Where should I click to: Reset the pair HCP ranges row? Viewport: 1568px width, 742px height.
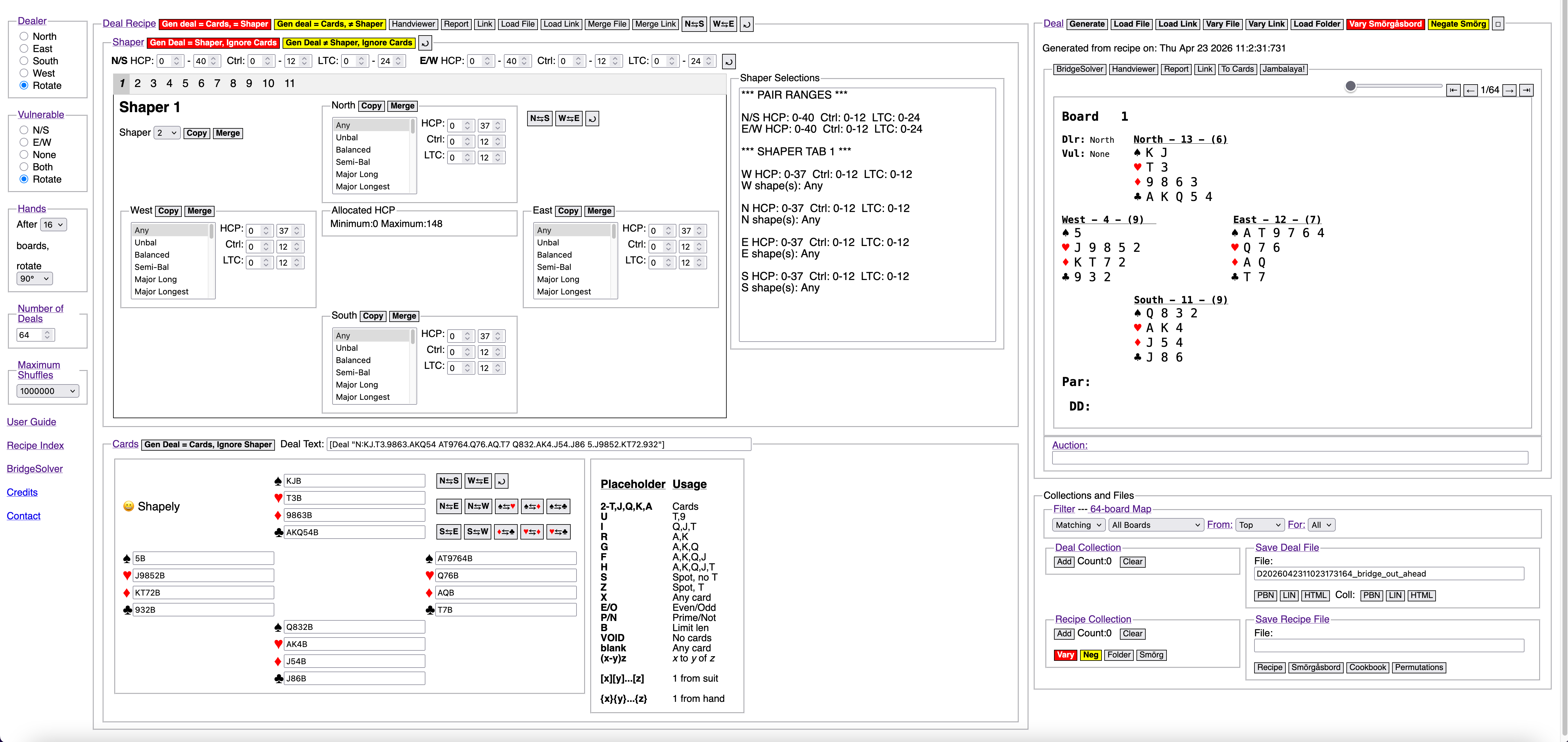(x=729, y=62)
